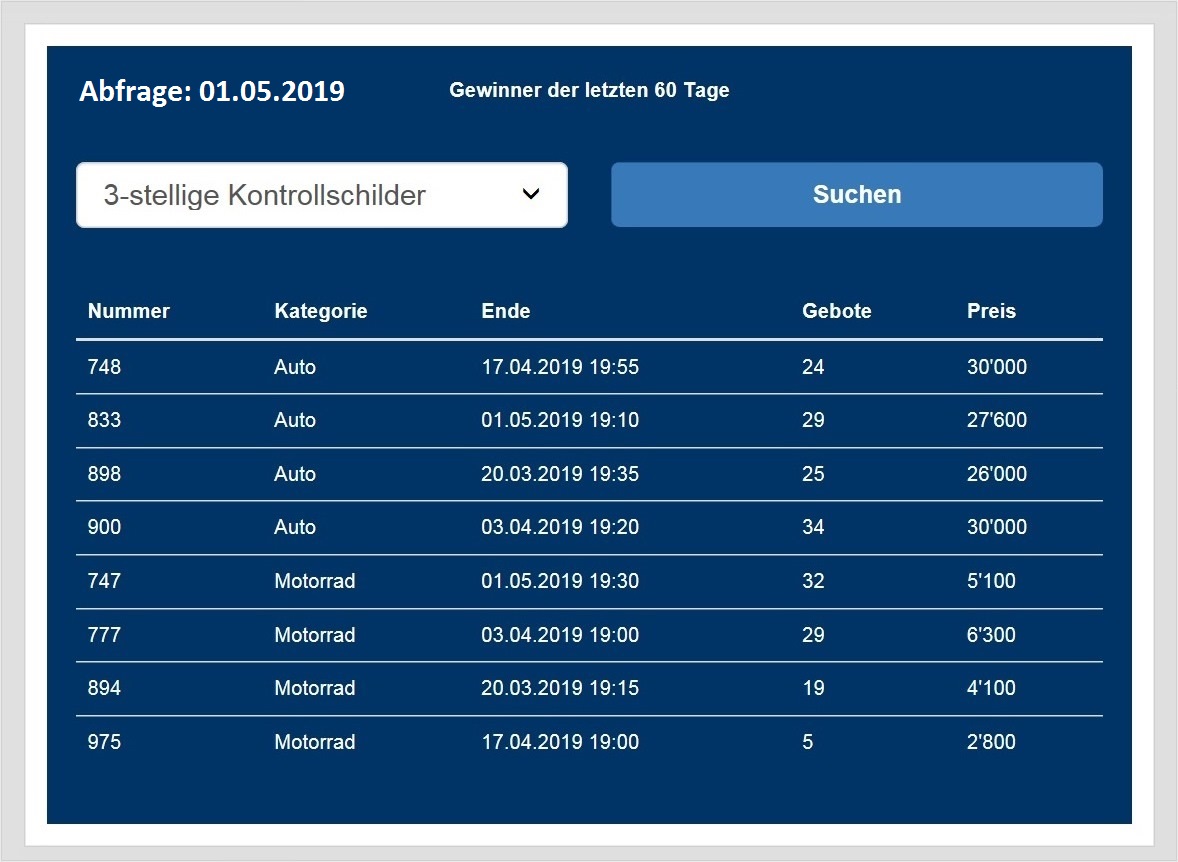The height and width of the screenshot is (862, 1178).
Task: Sort by the Ende column header
Action: pos(506,311)
